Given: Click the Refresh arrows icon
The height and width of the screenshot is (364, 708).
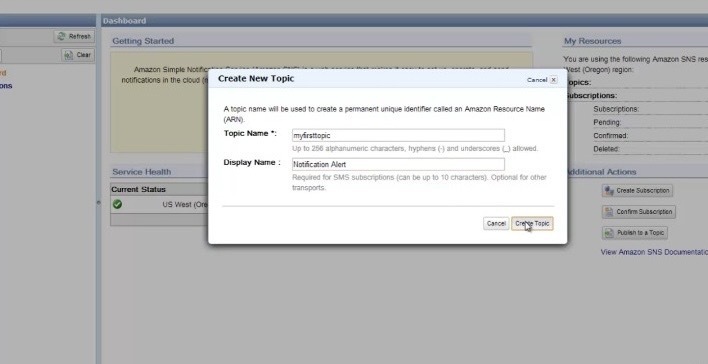Looking at the screenshot, I should 61,37.
